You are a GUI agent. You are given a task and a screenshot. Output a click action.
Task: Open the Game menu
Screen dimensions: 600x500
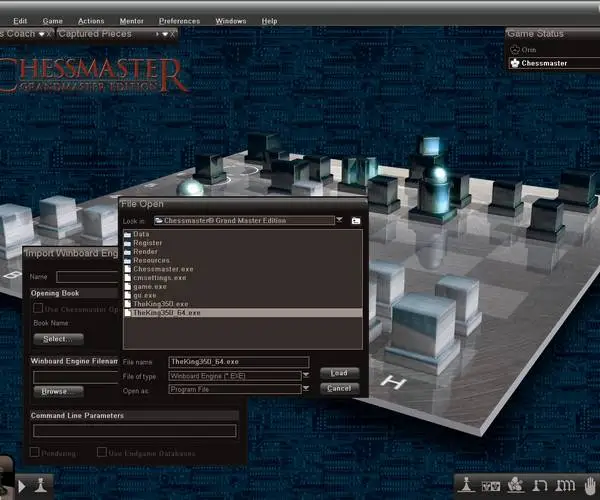click(52, 21)
